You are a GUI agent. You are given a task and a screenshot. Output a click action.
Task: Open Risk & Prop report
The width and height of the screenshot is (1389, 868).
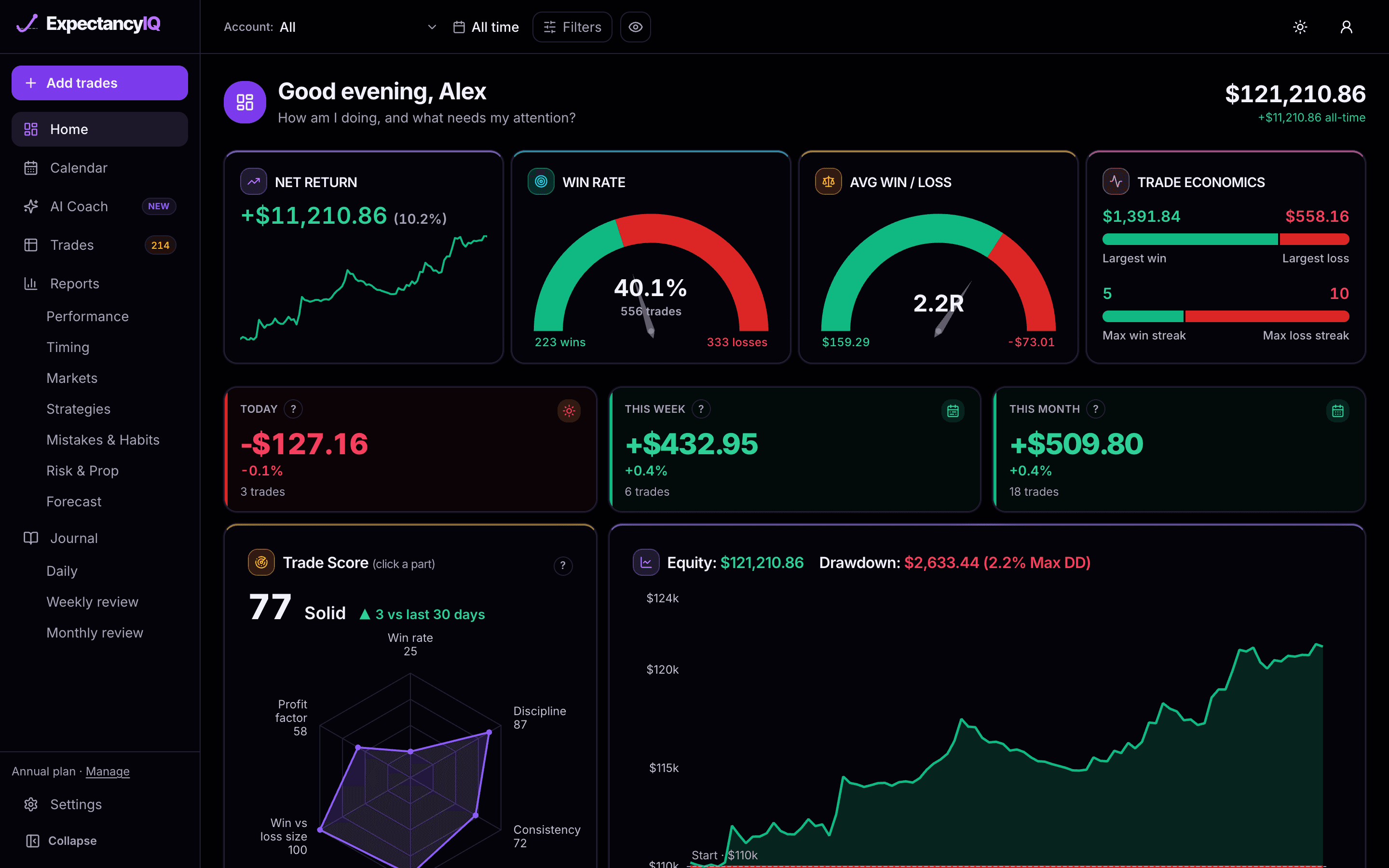[x=82, y=471]
